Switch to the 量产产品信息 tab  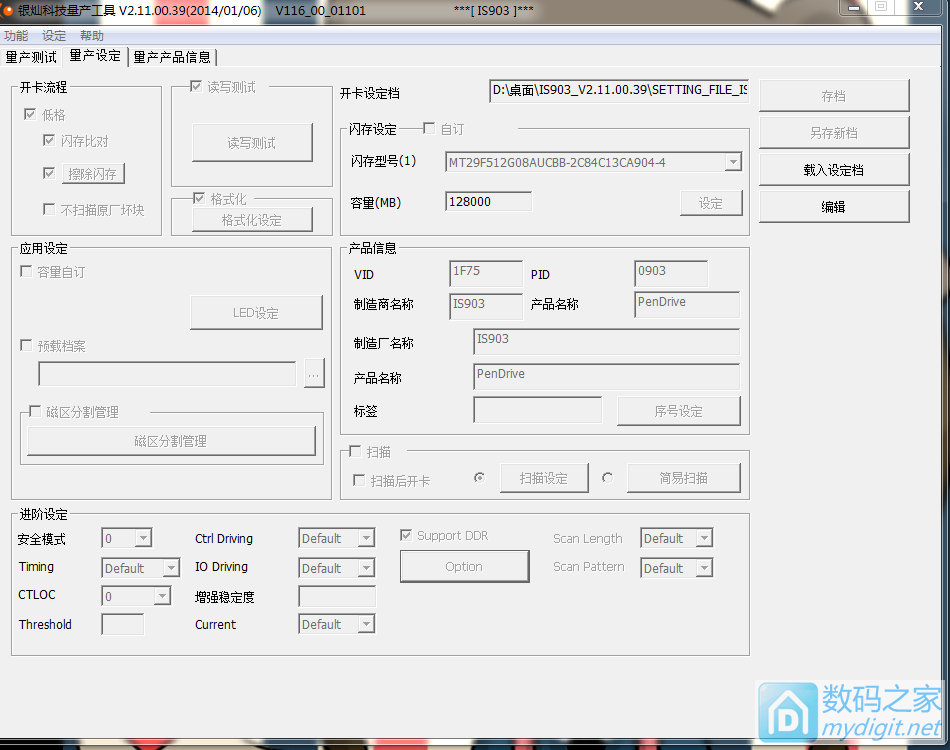click(172, 57)
